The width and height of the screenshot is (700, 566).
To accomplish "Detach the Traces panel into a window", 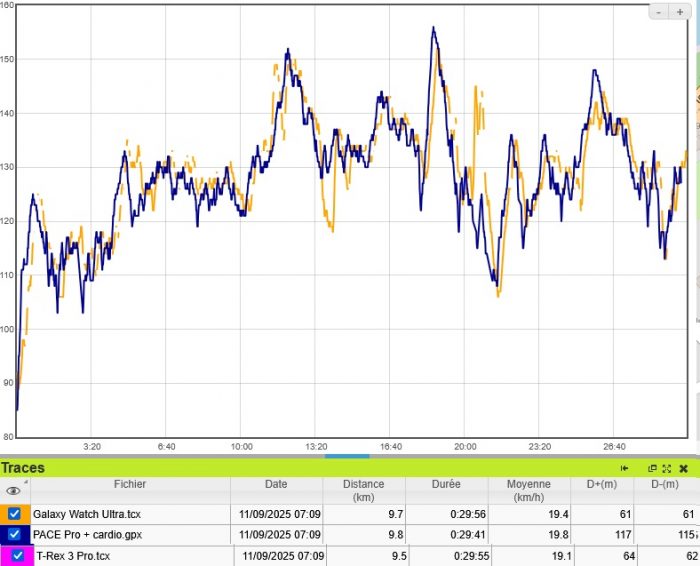I will (x=651, y=468).
